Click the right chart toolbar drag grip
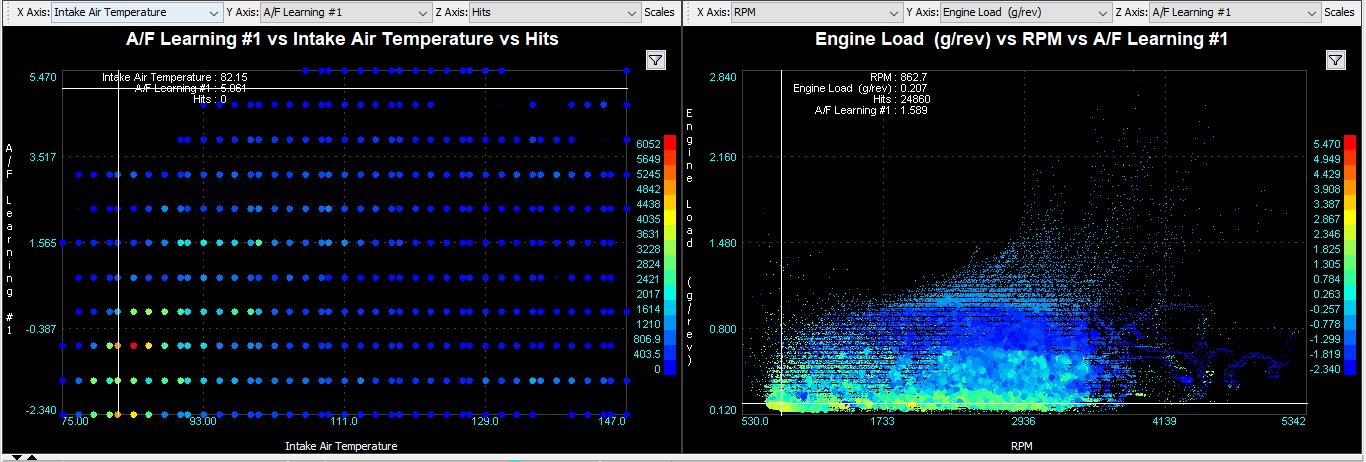1366x462 pixels. click(687, 13)
